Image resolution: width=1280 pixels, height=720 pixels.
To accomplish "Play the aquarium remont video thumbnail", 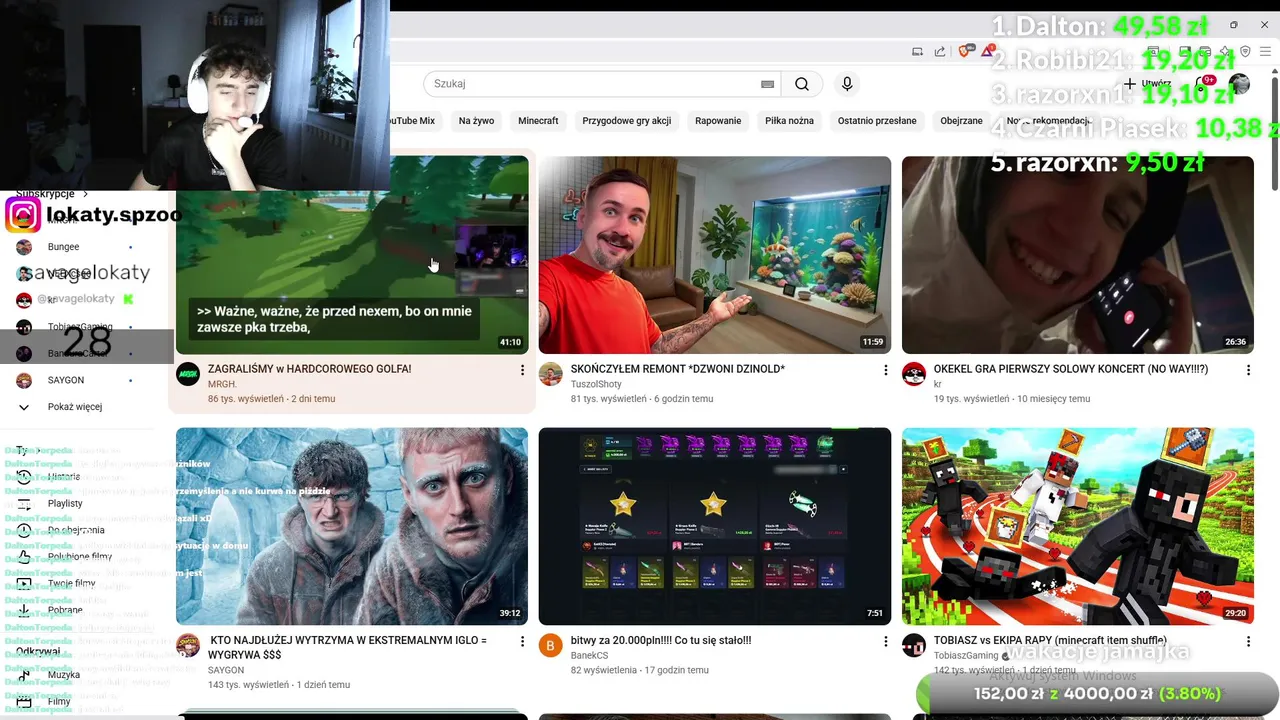I will 715,255.
